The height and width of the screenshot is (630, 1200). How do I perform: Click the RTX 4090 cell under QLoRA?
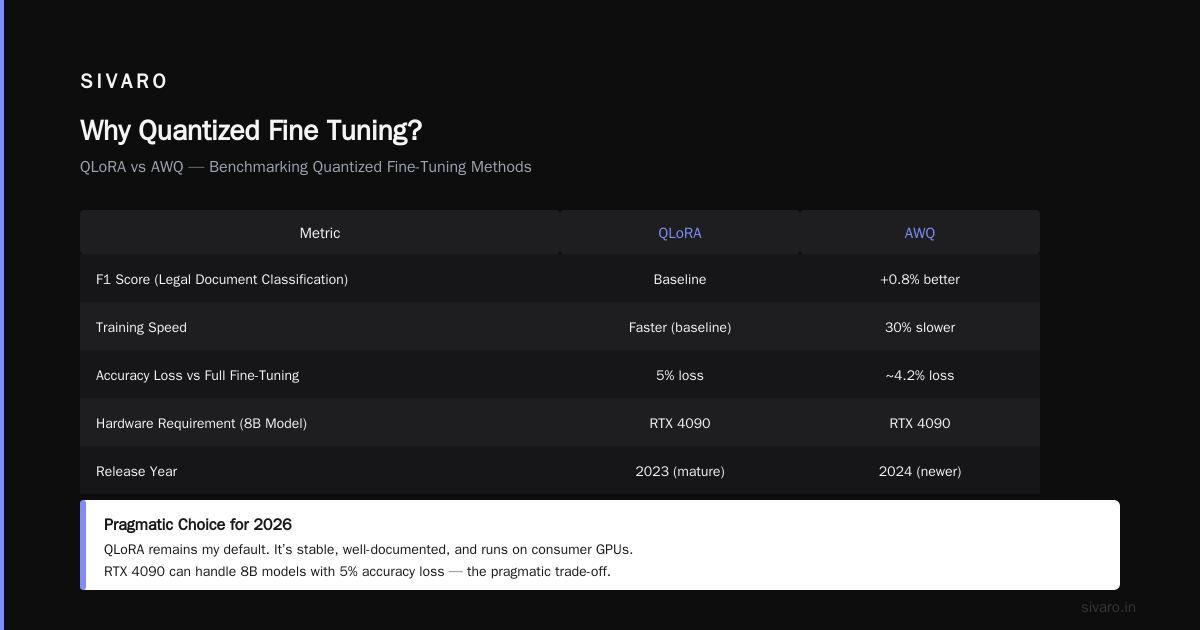680,424
